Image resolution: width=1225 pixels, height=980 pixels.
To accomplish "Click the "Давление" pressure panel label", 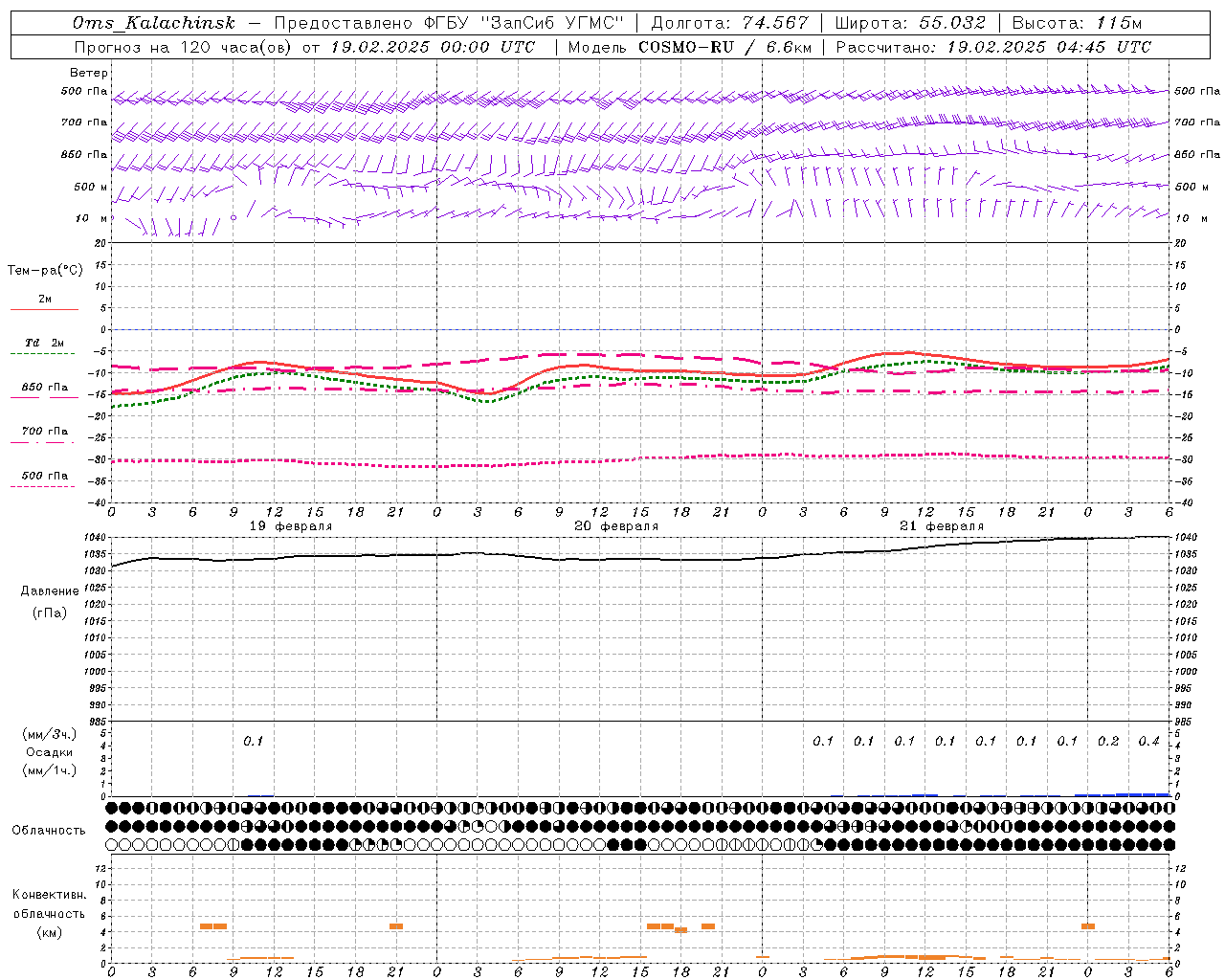I will coord(50,591).
